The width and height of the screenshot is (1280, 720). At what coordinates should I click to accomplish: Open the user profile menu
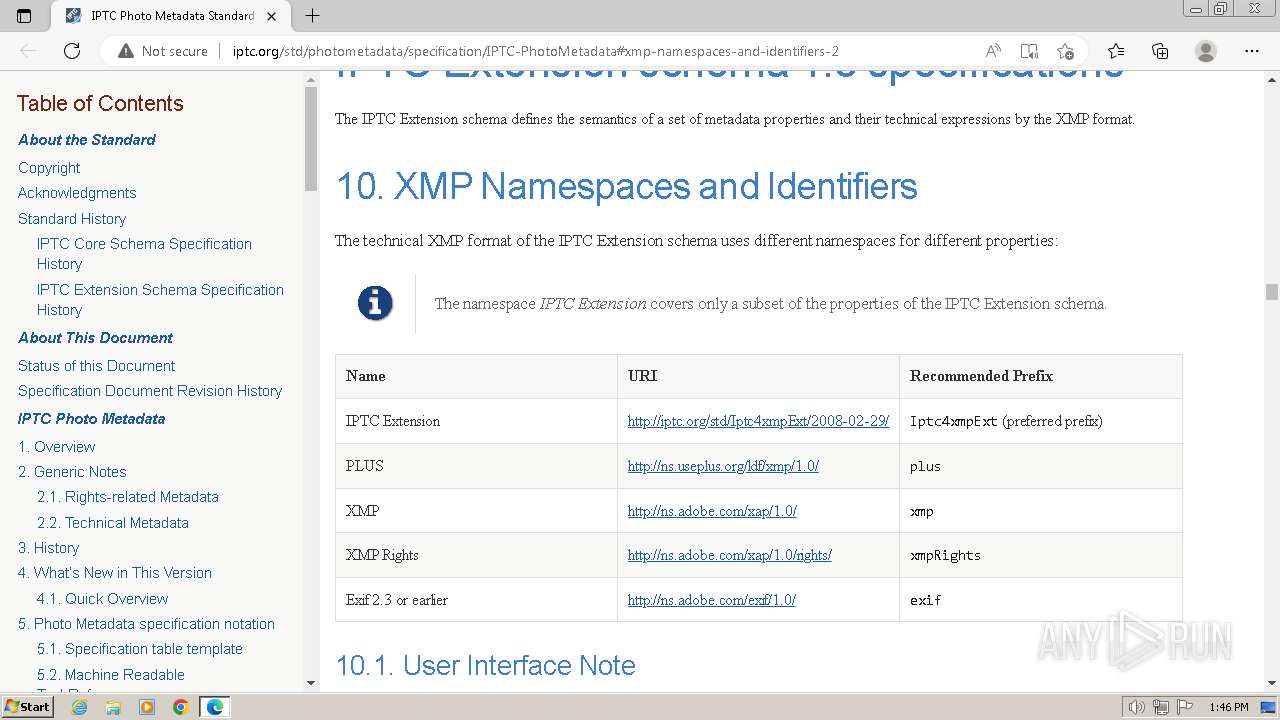pyautogui.click(x=1206, y=51)
